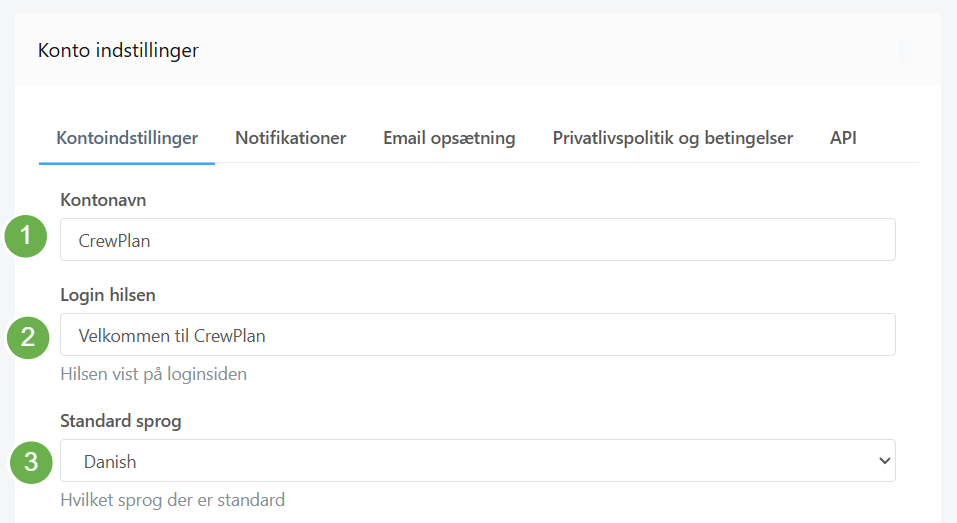This screenshot has height=523, width=957.
Task: Click the green number 2 step marker
Action: point(28,337)
